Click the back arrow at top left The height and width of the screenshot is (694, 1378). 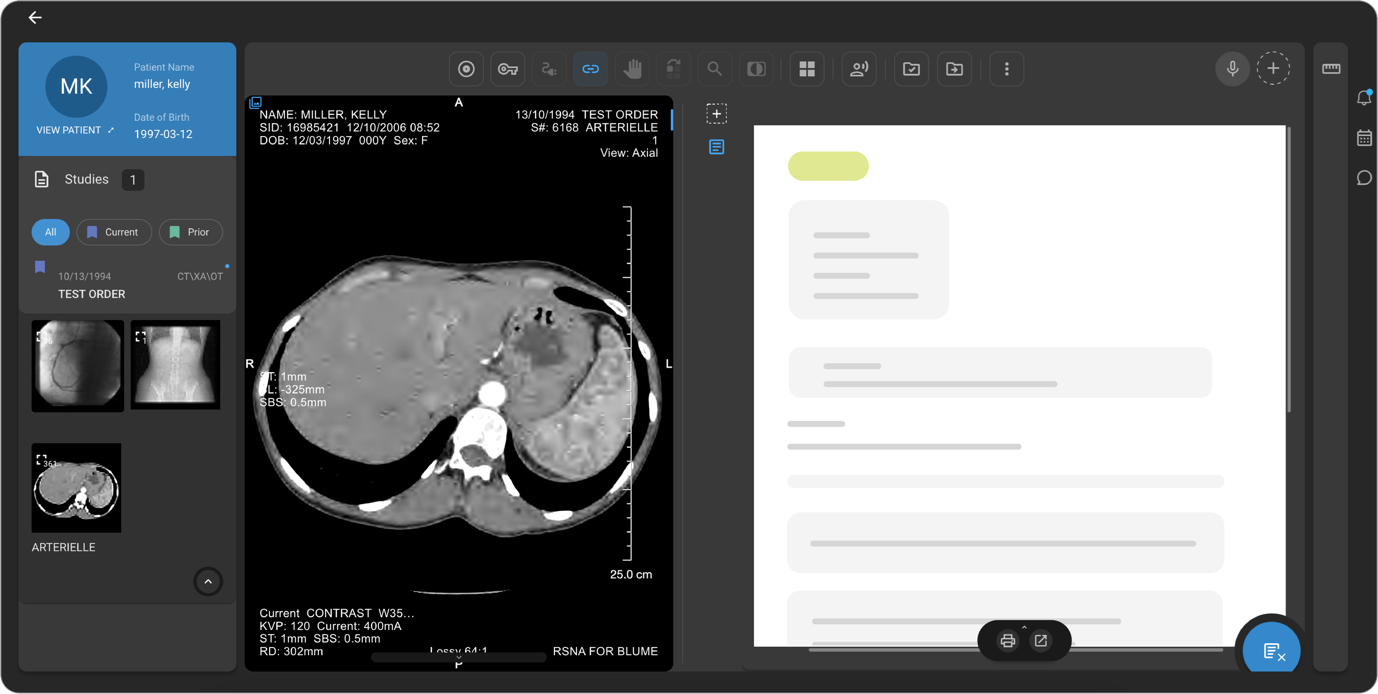[35, 18]
